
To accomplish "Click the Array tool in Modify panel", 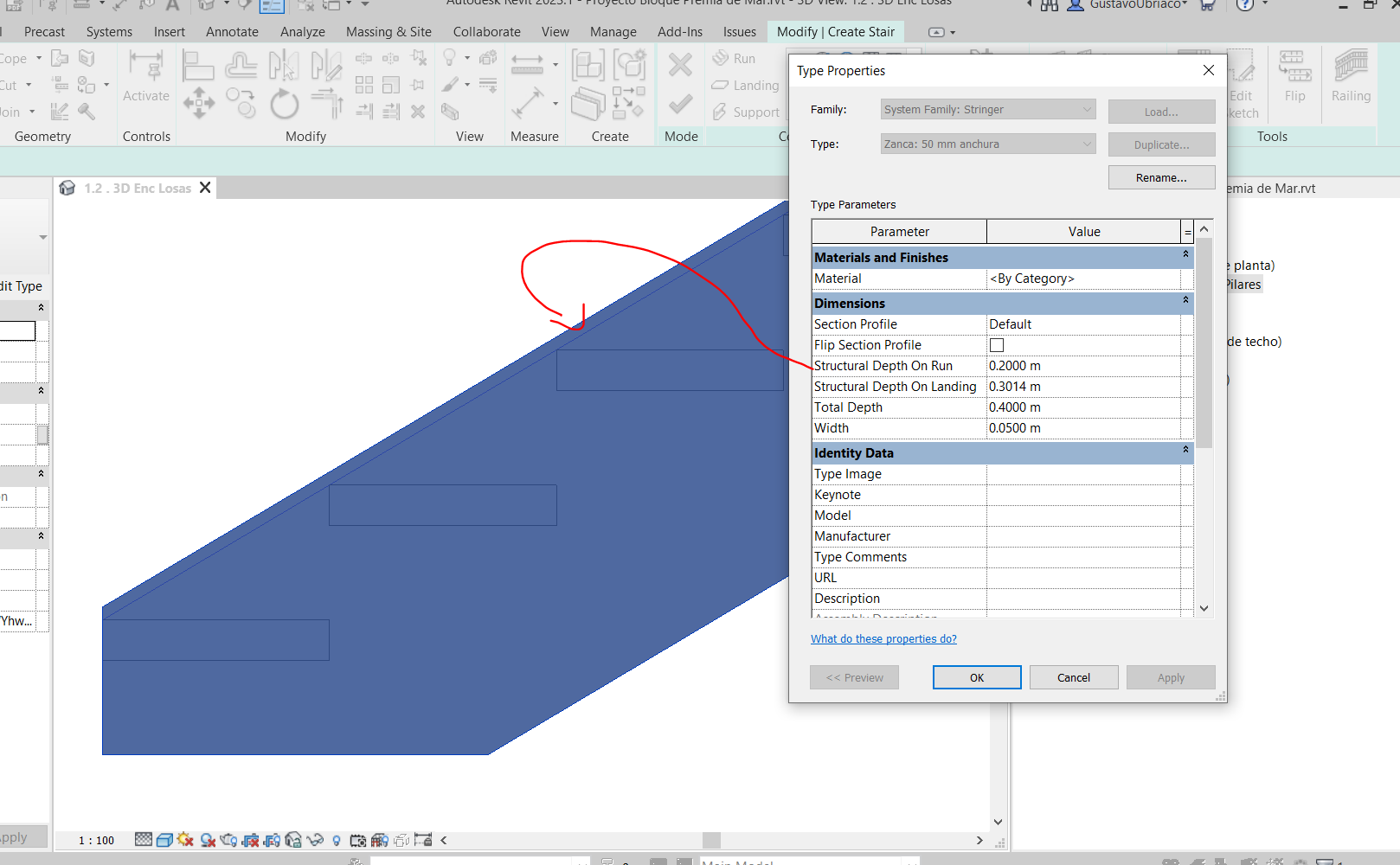I will coord(364,85).
